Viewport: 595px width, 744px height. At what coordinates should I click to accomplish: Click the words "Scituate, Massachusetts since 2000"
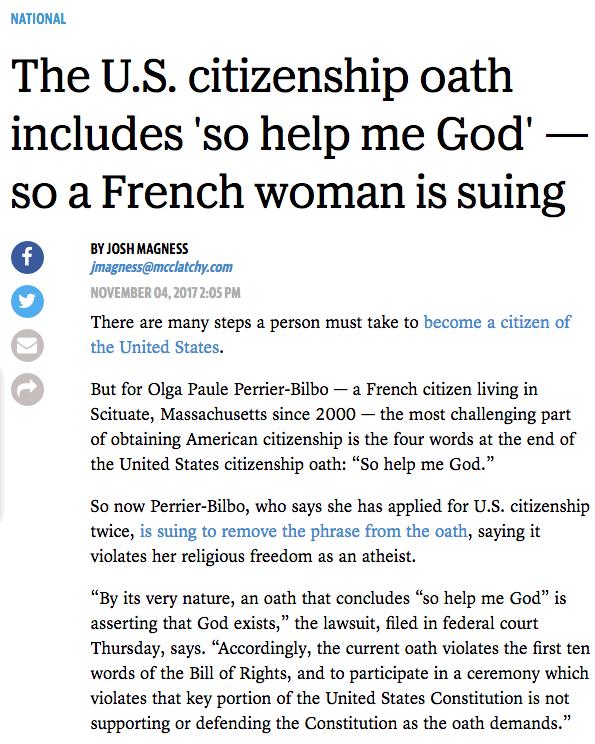tap(223, 414)
